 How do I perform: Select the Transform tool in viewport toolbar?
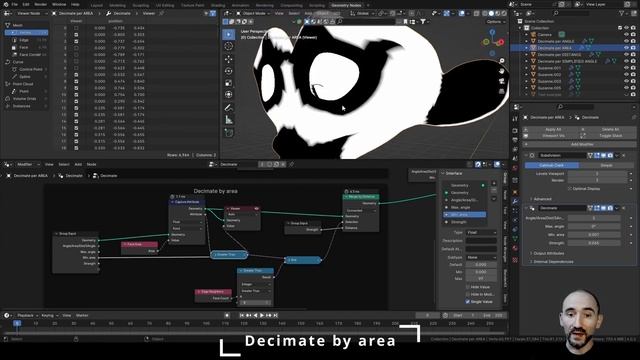(x=229, y=95)
